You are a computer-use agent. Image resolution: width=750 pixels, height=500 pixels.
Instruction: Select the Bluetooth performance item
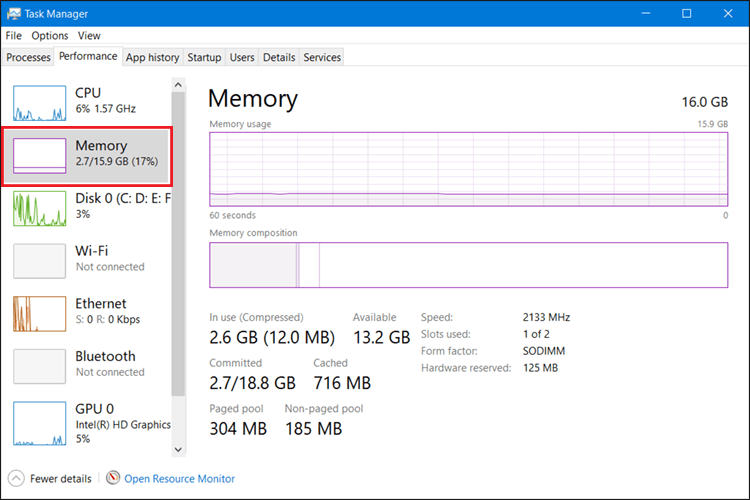[87, 363]
